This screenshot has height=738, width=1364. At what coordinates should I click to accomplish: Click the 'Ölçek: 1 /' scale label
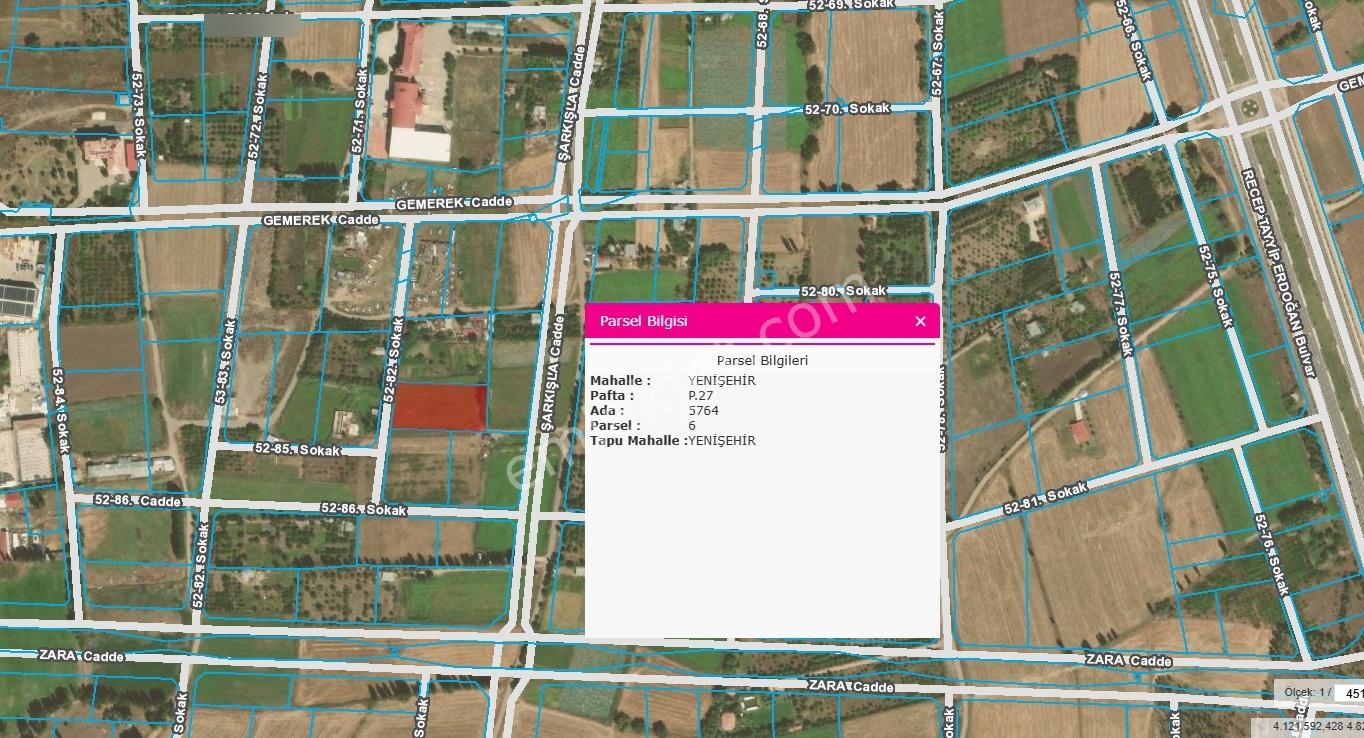point(1306,692)
